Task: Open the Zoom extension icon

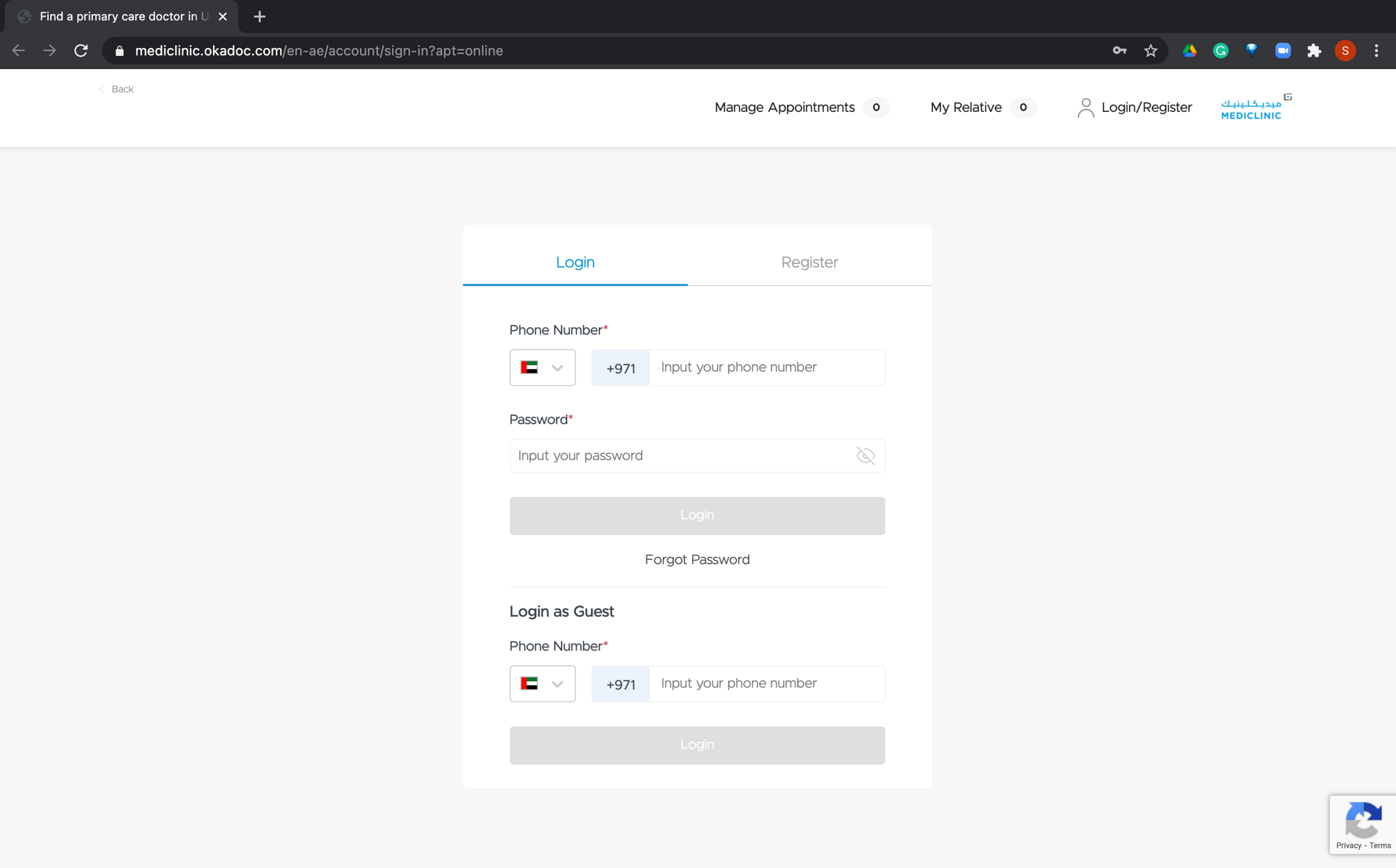Action: tap(1283, 51)
